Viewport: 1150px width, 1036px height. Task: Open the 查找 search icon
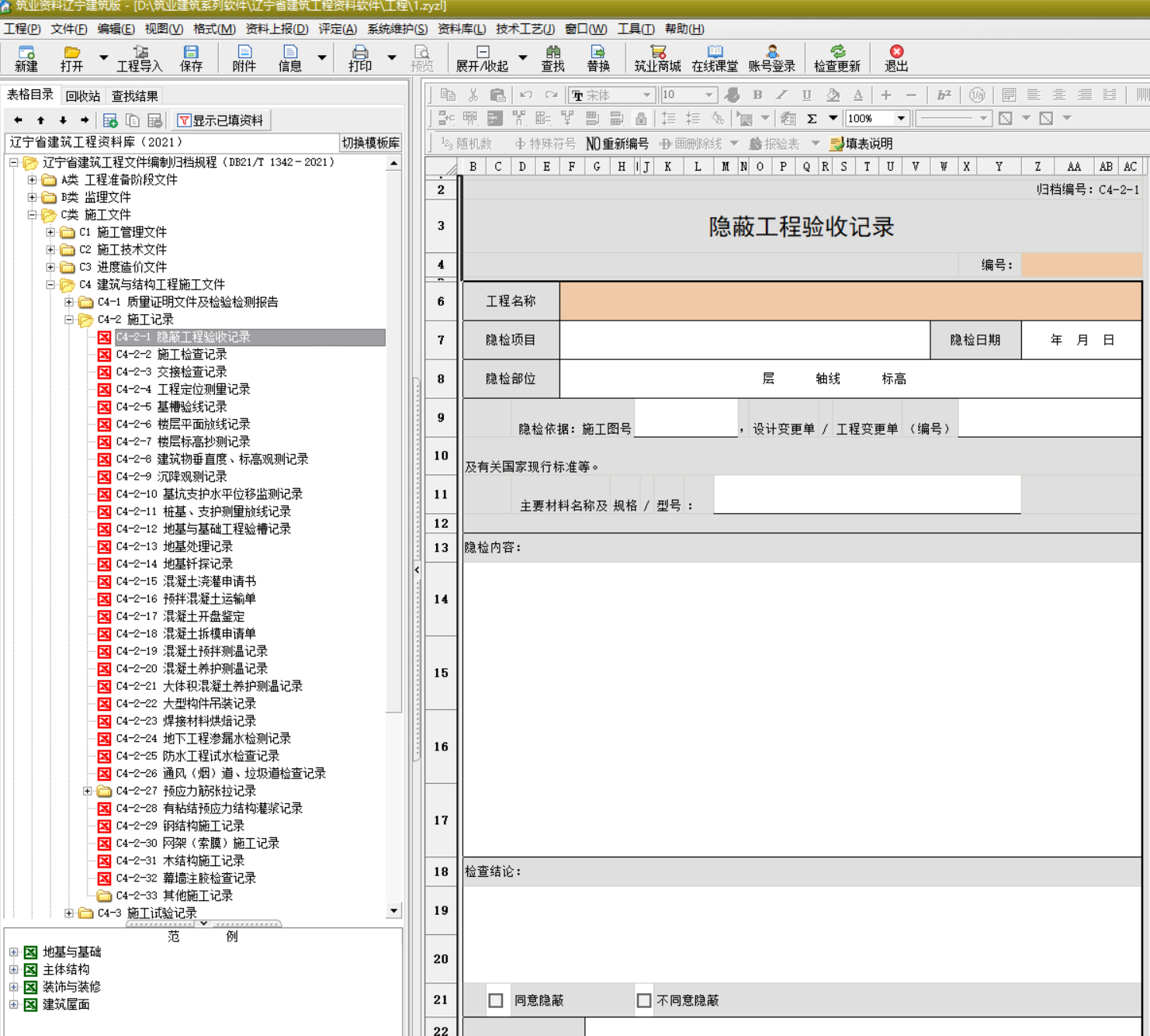tap(552, 58)
